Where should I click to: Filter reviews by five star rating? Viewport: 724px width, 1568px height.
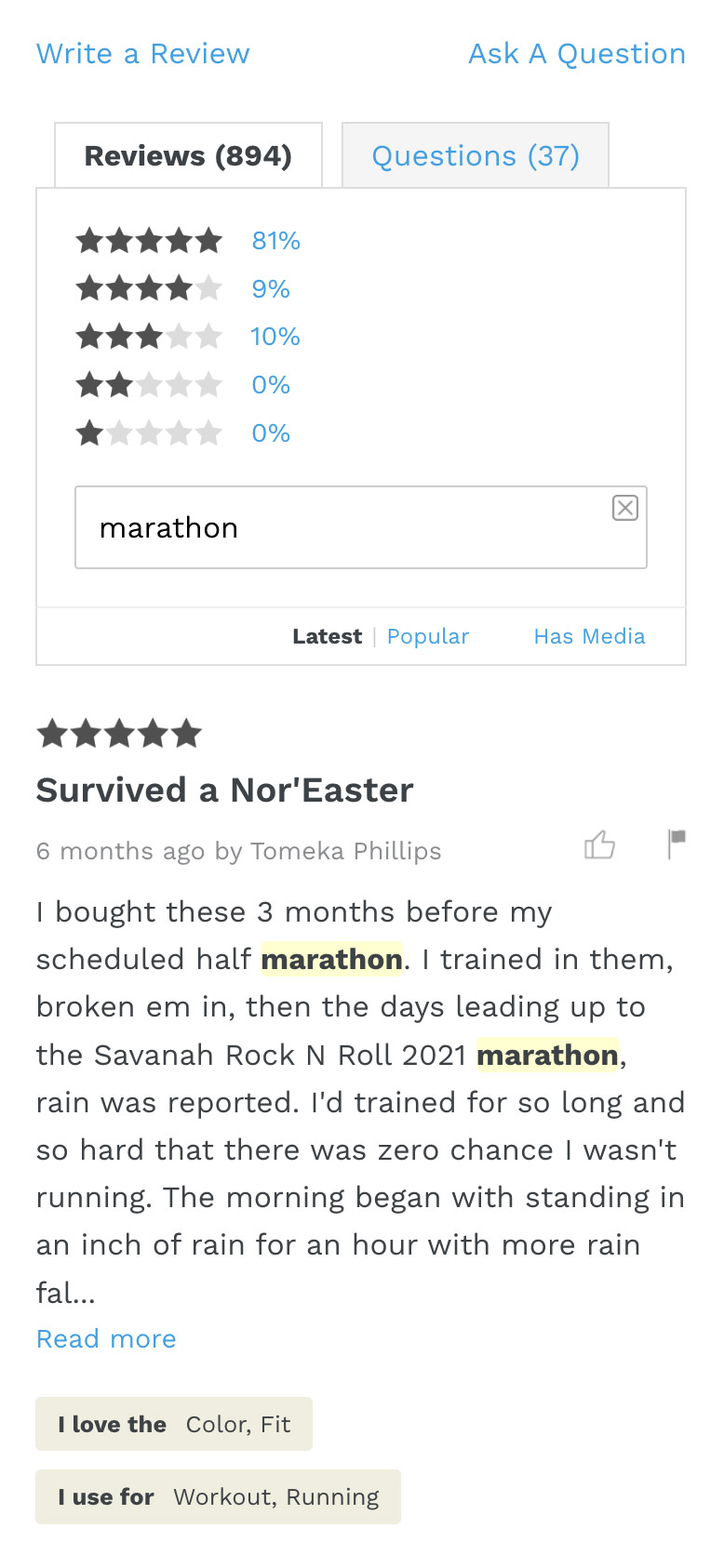tap(149, 241)
